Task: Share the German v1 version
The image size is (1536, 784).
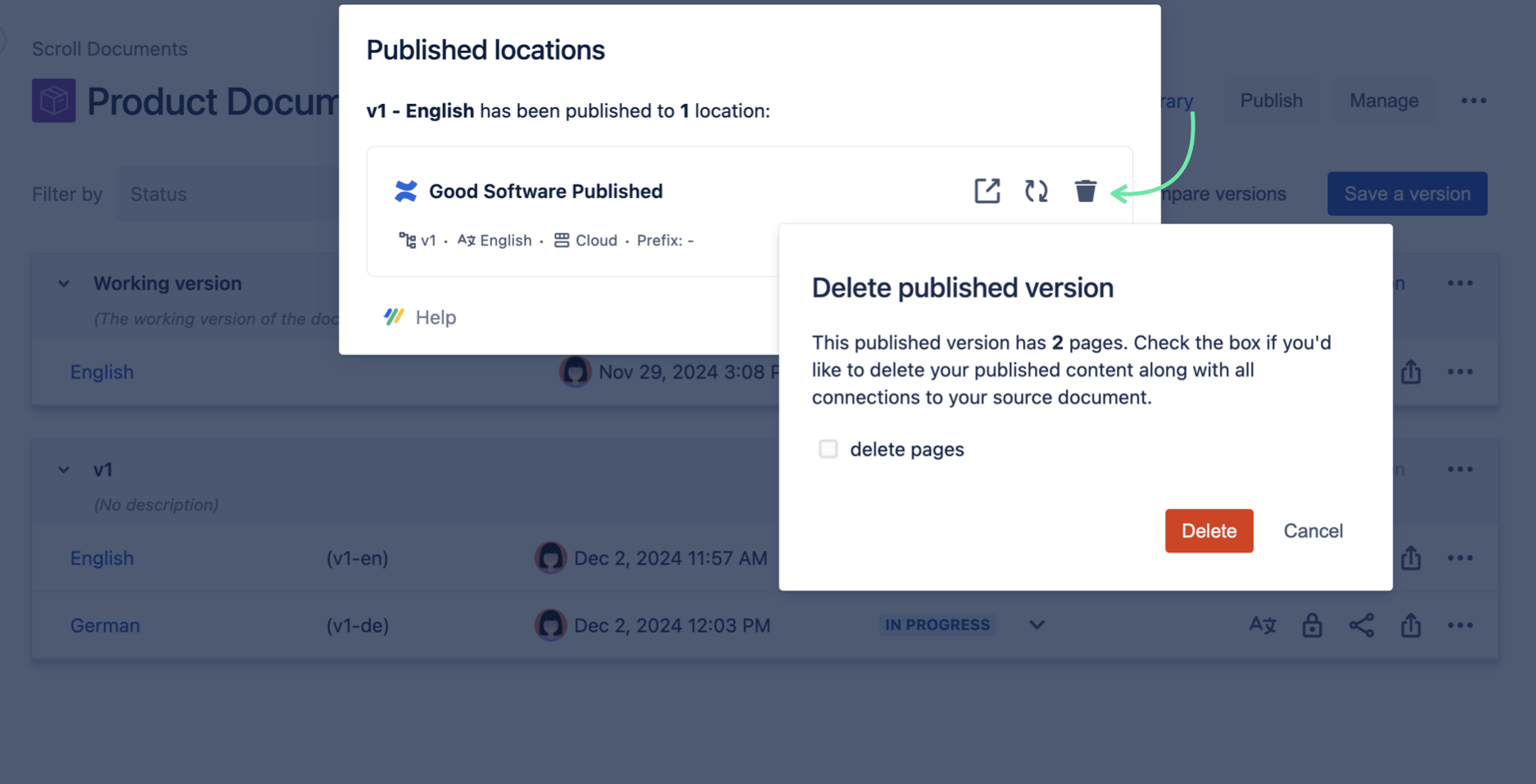Action: (x=1362, y=624)
